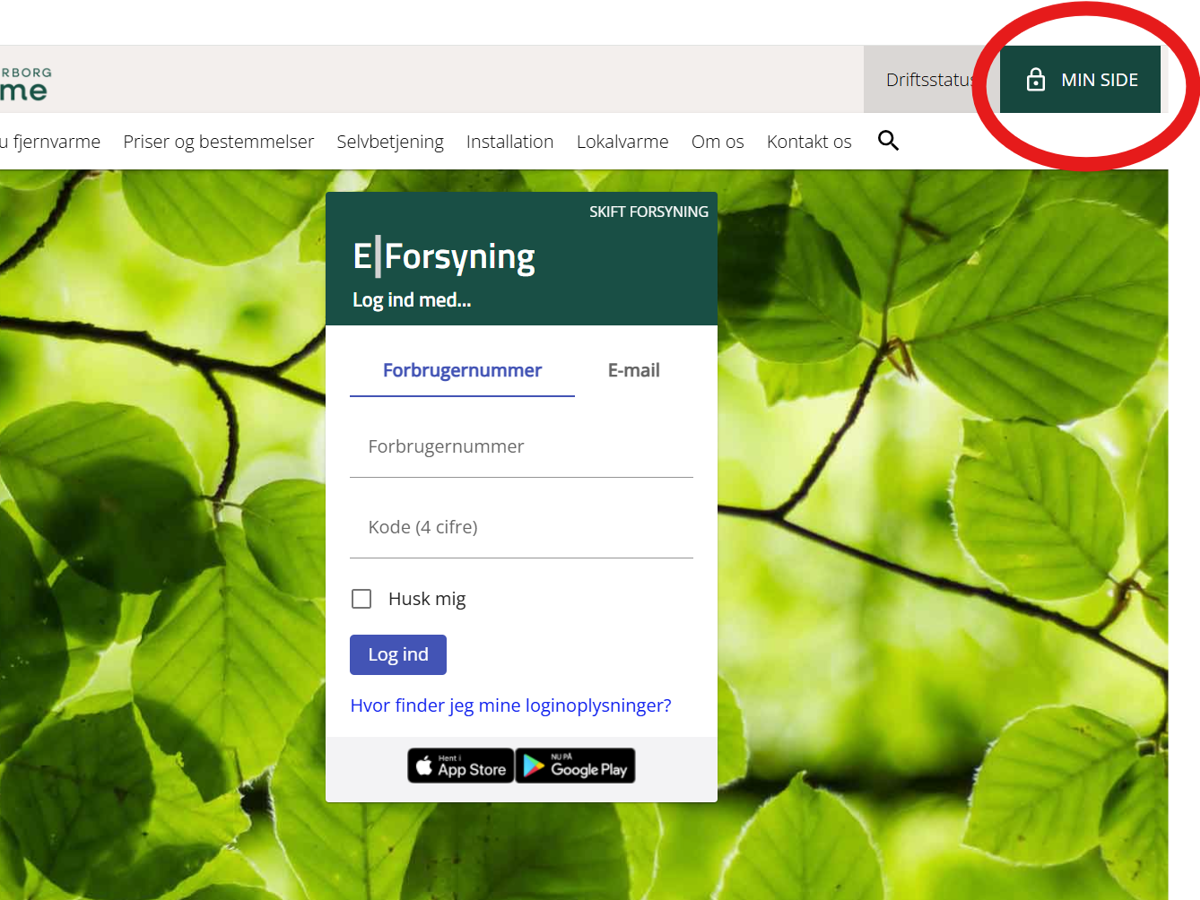The width and height of the screenshot is (1200, 900).
Task: Click the Kode (4 cifre) field
Action: coord(520,527)
